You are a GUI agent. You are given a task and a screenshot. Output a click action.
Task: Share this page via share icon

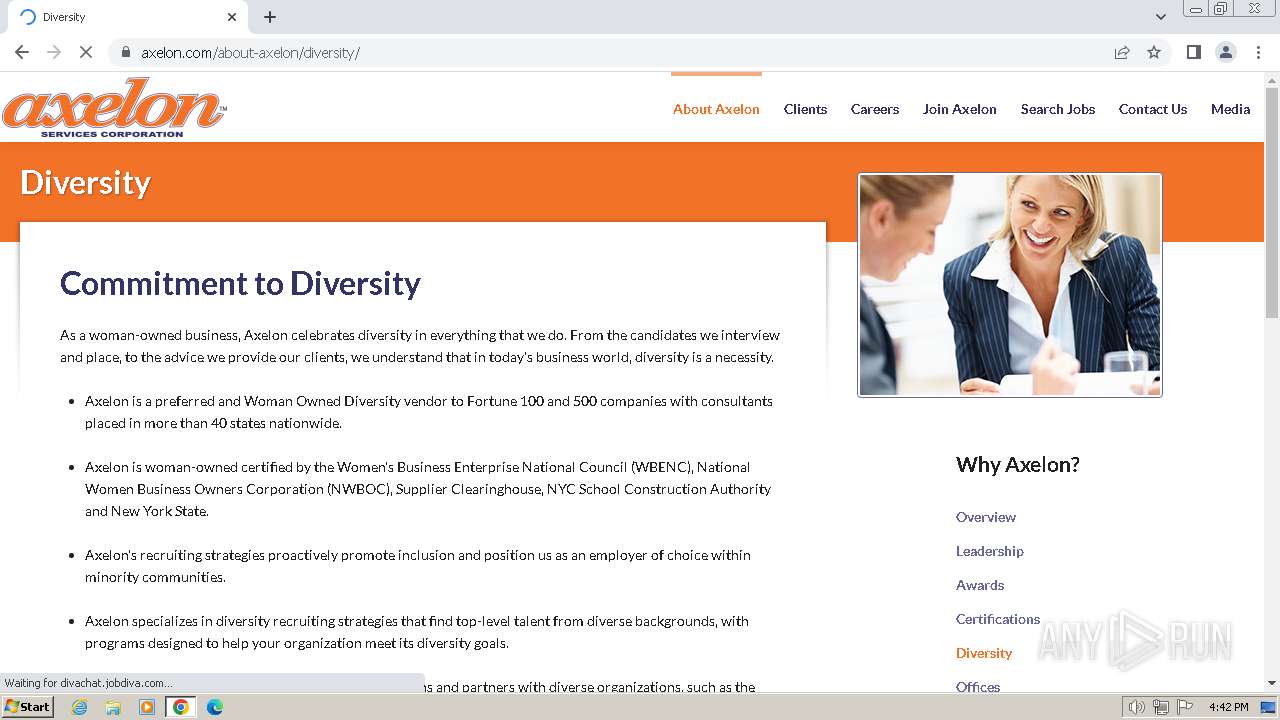(x=1122, y=52)
